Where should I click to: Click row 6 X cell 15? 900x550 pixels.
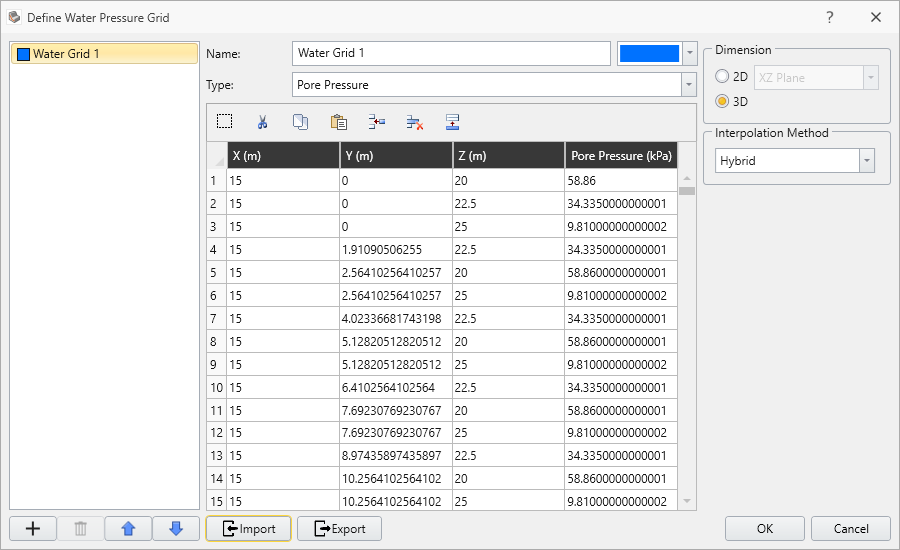coord(283,295)
